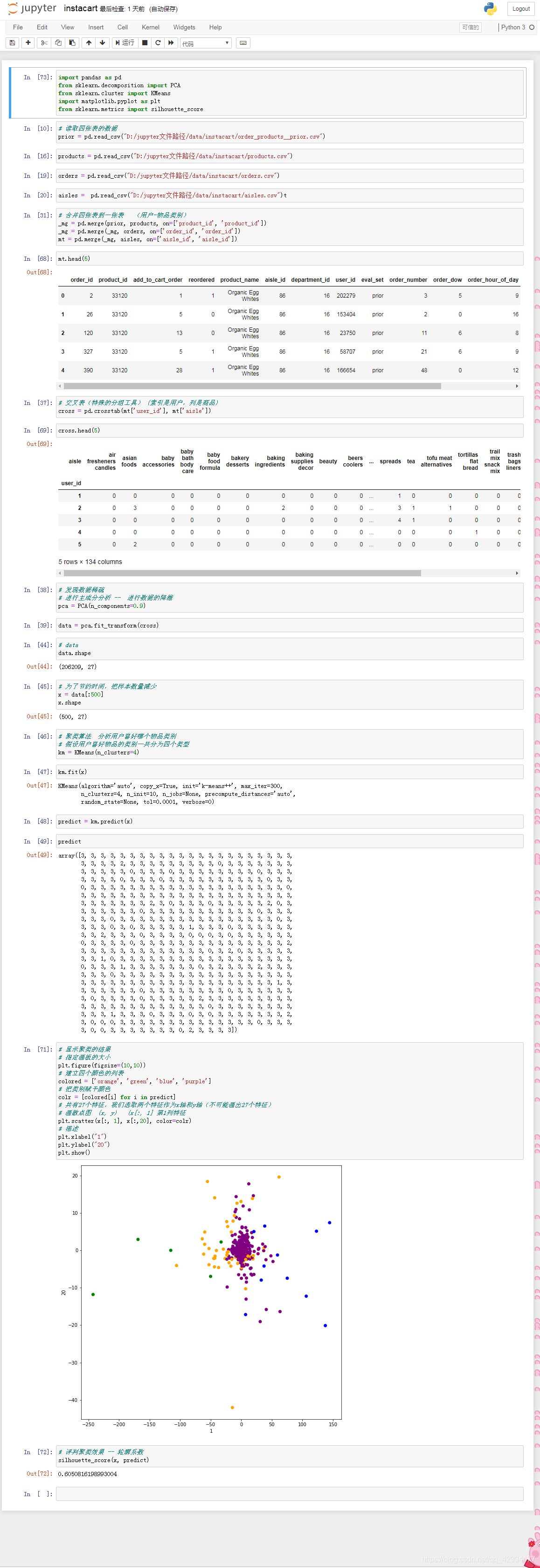
Task: Click the cross.head(5) code cell
Action: [290, 430]
